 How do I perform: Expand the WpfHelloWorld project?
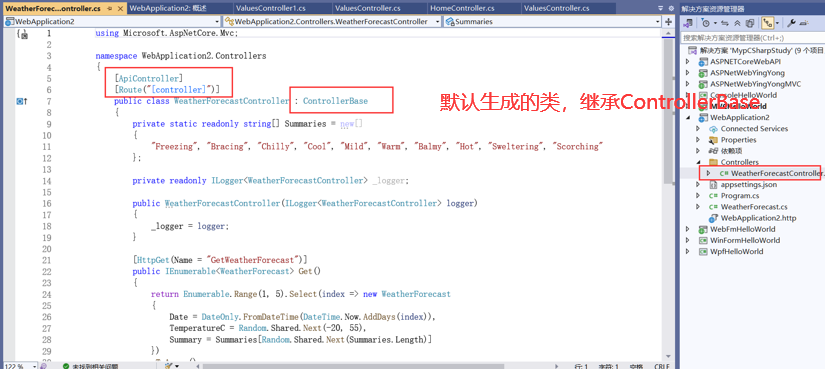(x=687, y=251)
